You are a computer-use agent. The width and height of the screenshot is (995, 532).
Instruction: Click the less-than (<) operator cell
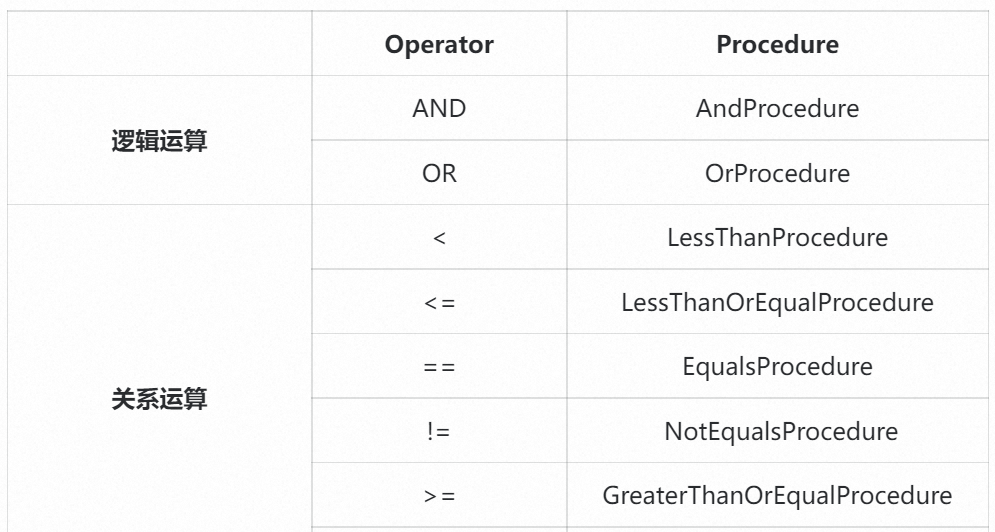click(439, 238)
